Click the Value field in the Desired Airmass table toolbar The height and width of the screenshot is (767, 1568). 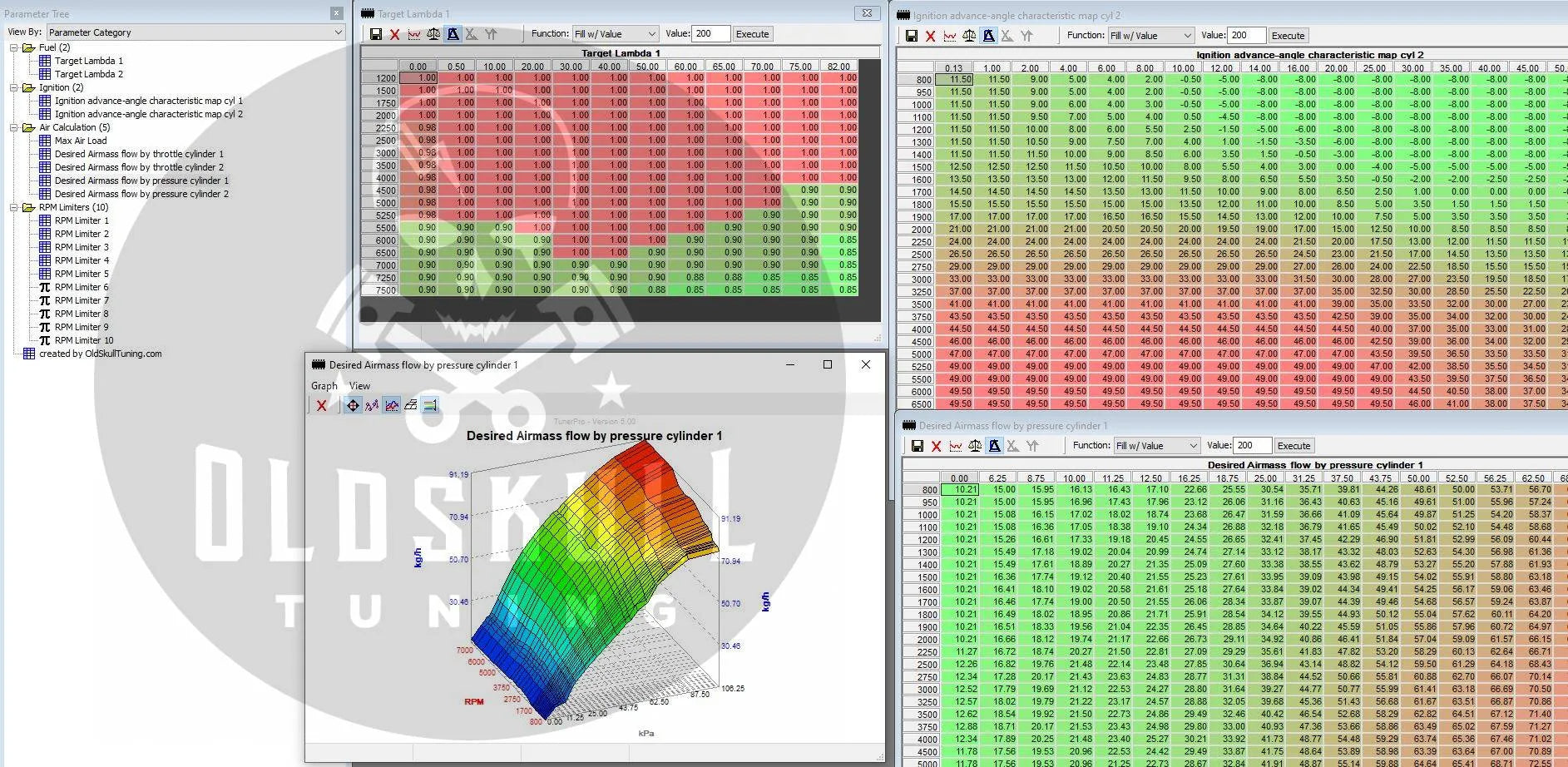coord(1252,446)
